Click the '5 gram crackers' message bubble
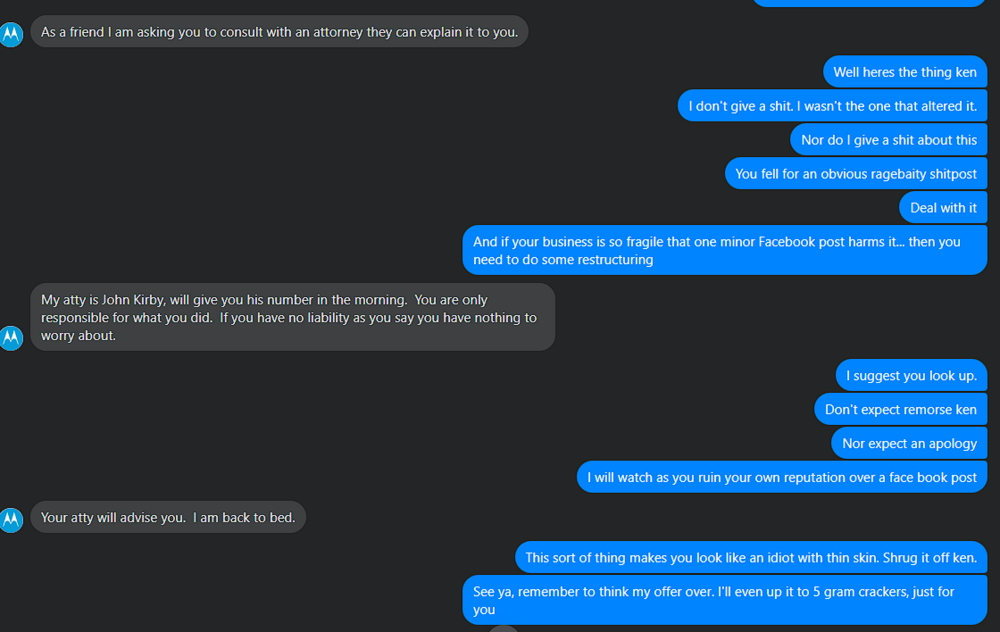1000x632 pixels. point(724,600)
